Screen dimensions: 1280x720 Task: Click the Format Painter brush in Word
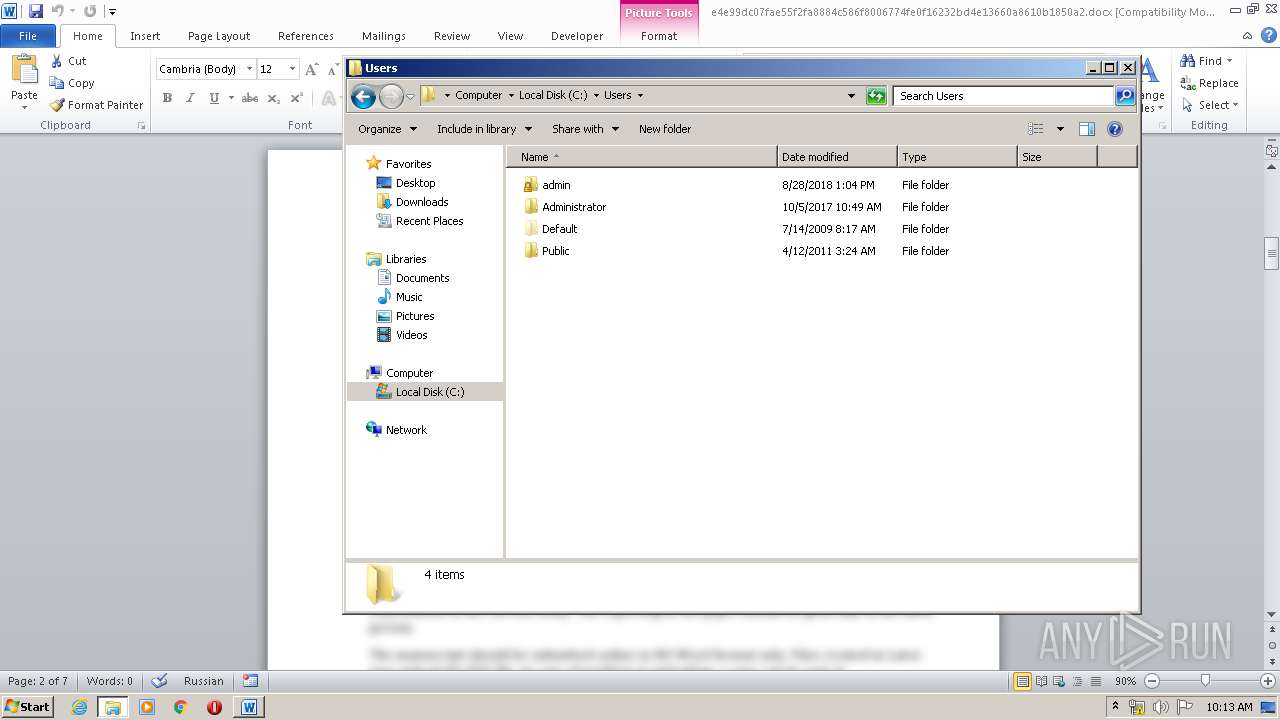coord(96,105)
